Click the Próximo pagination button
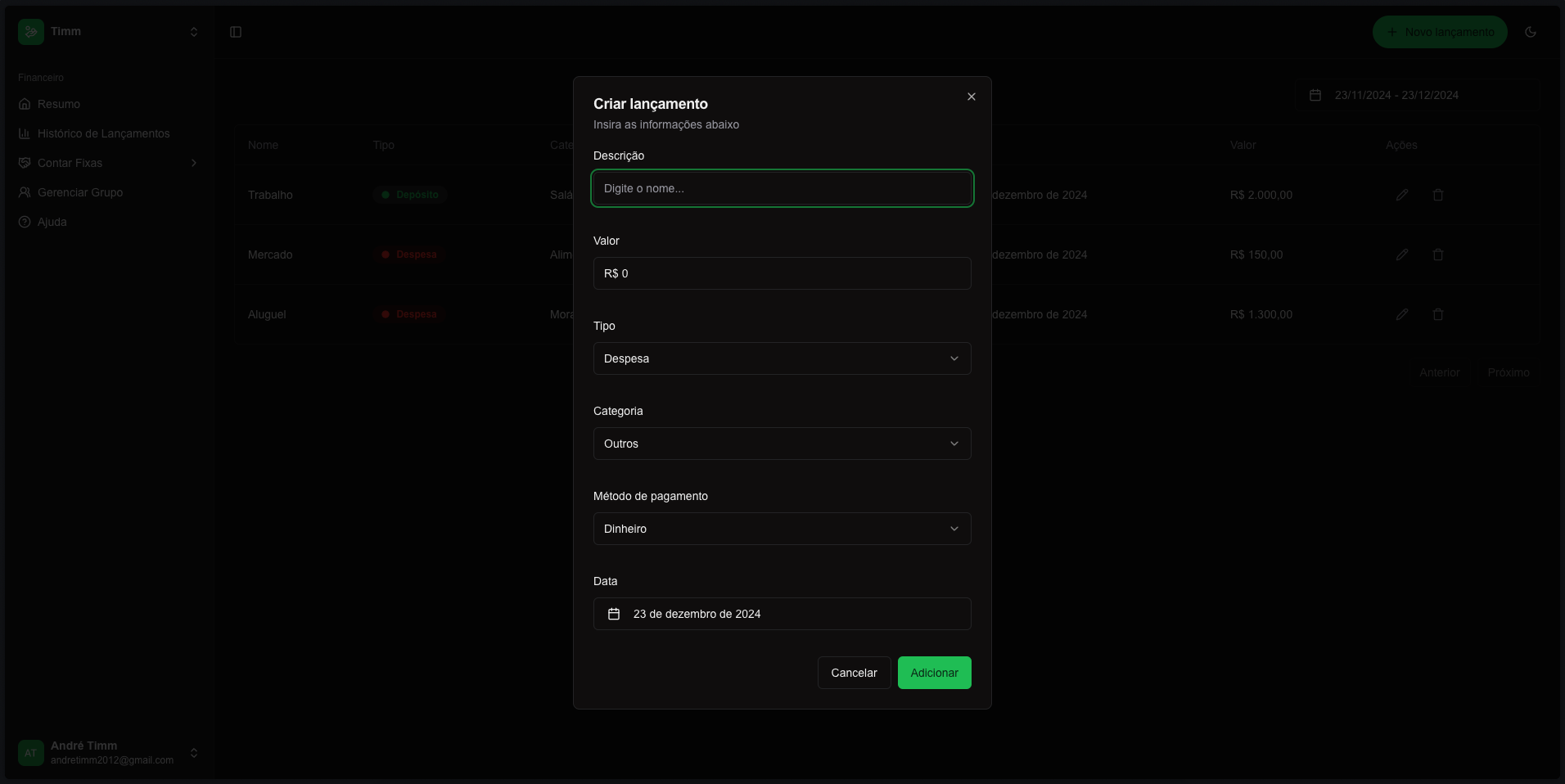1565x784 pixels. coord(1509,372)
